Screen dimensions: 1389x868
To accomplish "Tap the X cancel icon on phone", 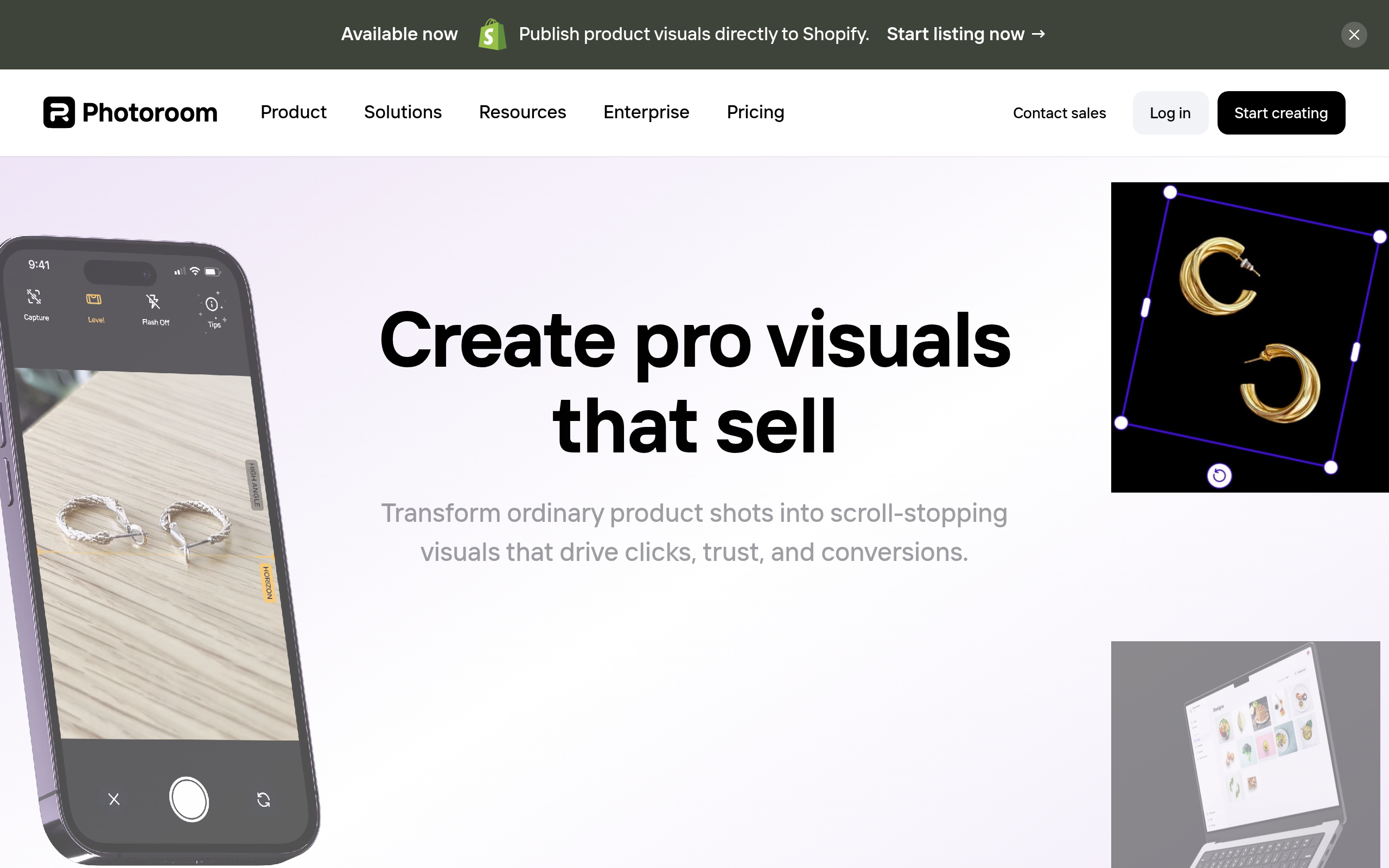I will (x=114, y=799).
